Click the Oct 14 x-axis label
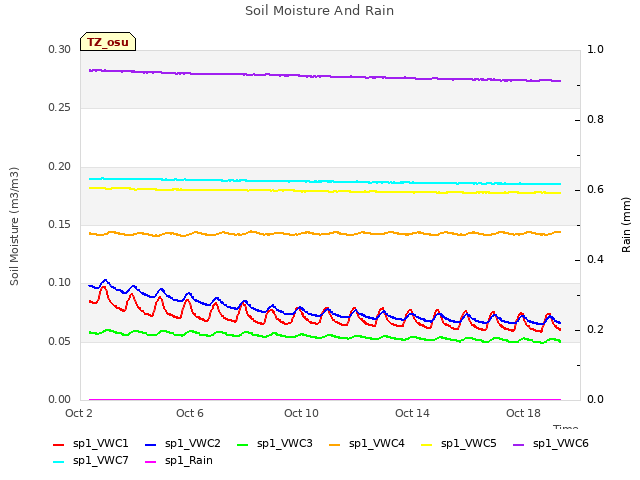The width and height of the screenshot is (640, 480). click(x=412, y=413)
